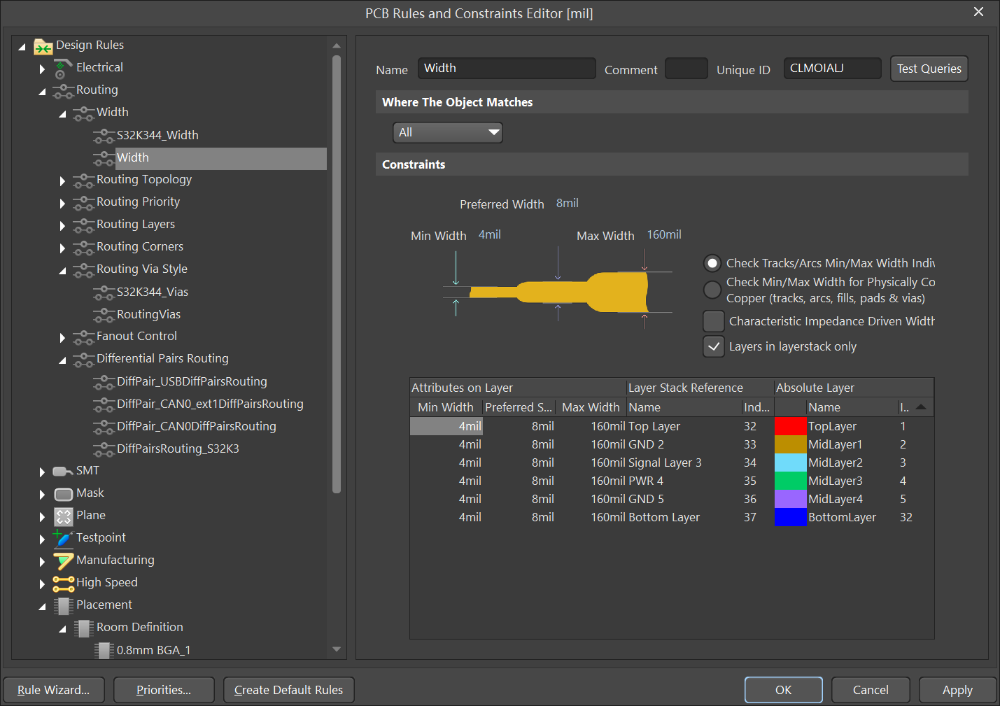Expand the Fanout Control node
Screen dimensions: 1000x706
coord(62,336)
